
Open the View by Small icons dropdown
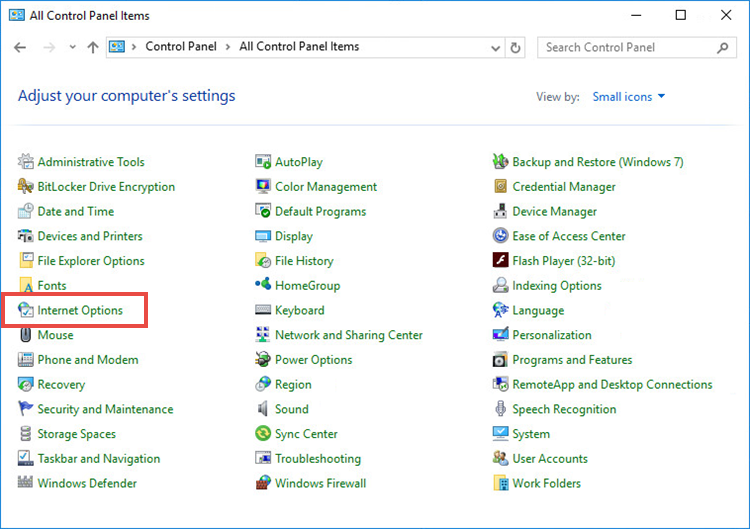click(629, 97)
